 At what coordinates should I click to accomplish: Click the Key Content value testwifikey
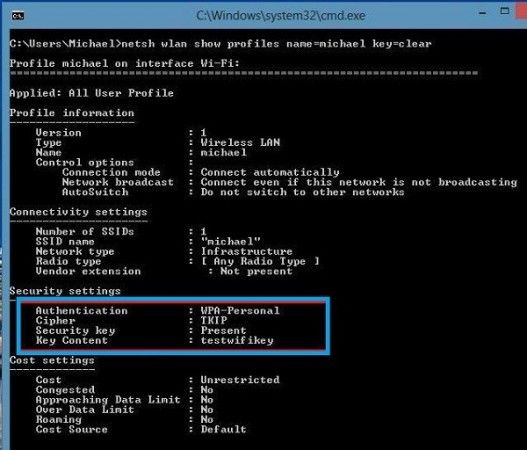pos(237,340)
